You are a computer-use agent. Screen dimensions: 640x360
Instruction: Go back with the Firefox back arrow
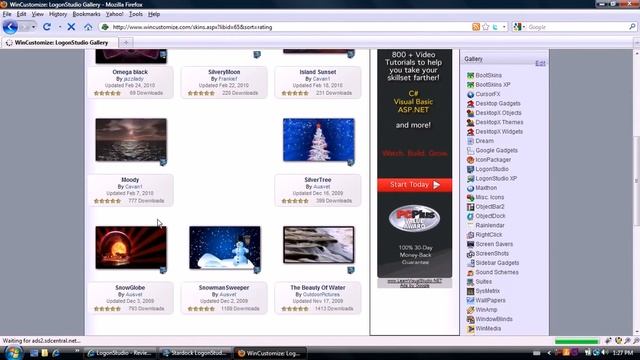[x=10, y=27]
